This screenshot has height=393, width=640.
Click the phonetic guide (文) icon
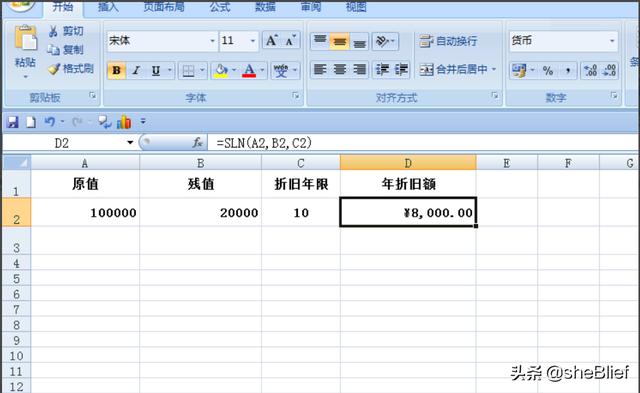point(281,71)
